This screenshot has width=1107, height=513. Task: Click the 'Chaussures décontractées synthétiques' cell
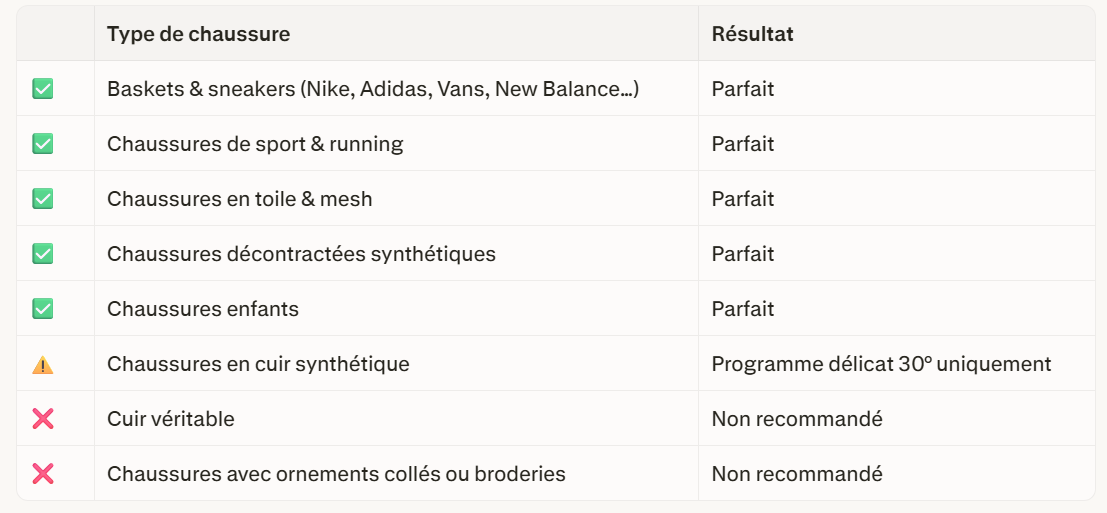(x=301, y=254)
